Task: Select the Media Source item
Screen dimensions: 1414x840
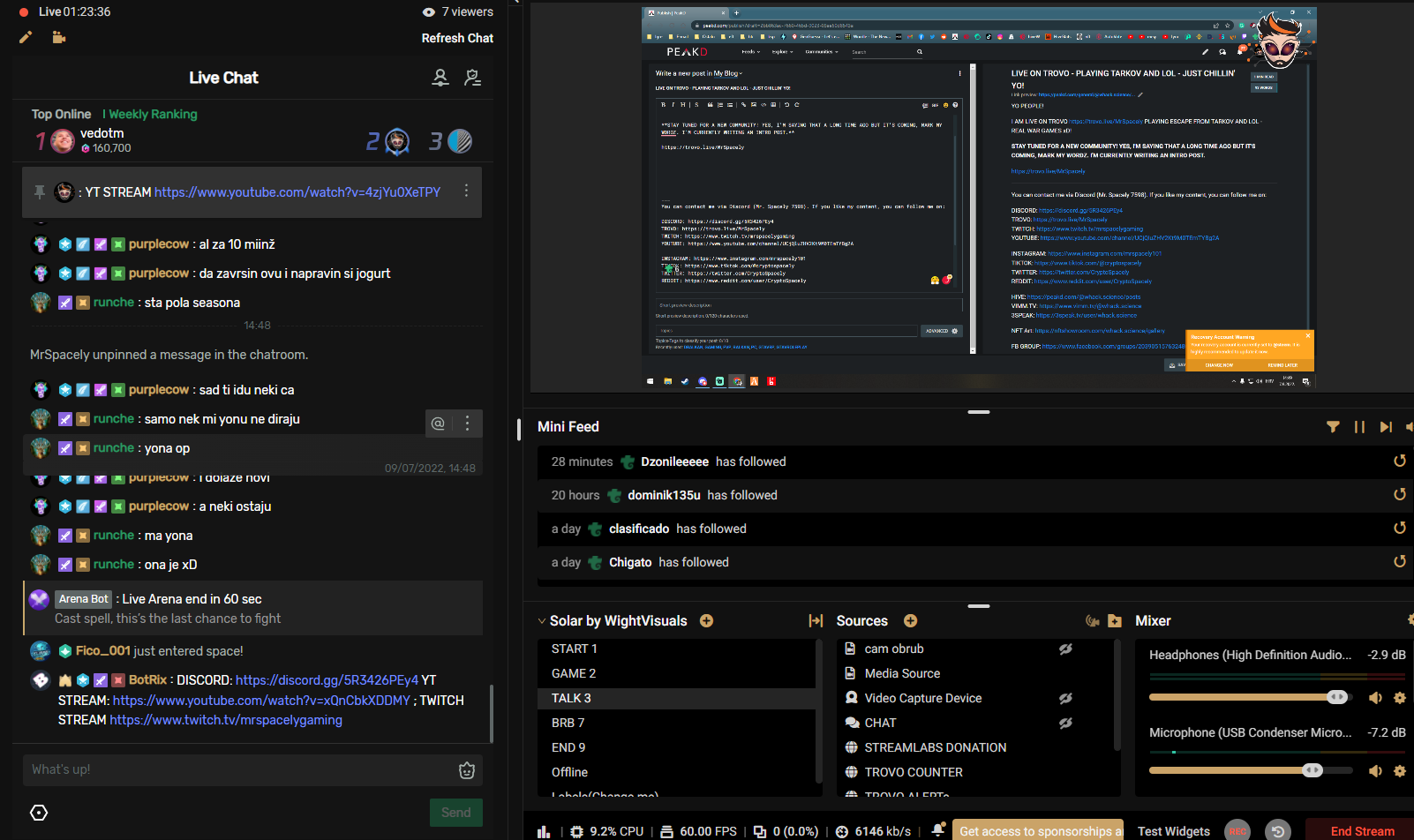Action: click(902, 673)
